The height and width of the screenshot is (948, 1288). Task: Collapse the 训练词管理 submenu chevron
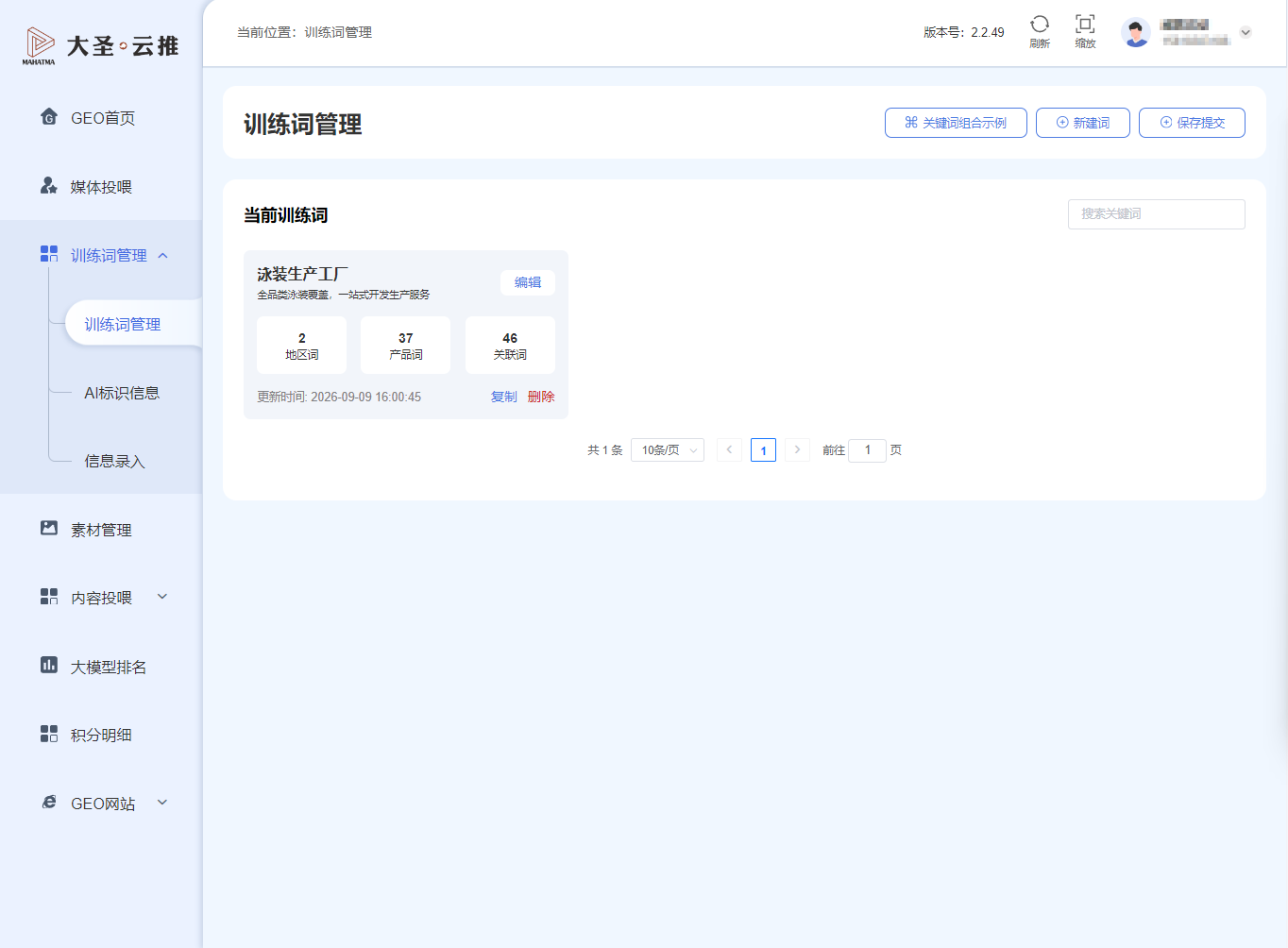[x=163, y=255]
